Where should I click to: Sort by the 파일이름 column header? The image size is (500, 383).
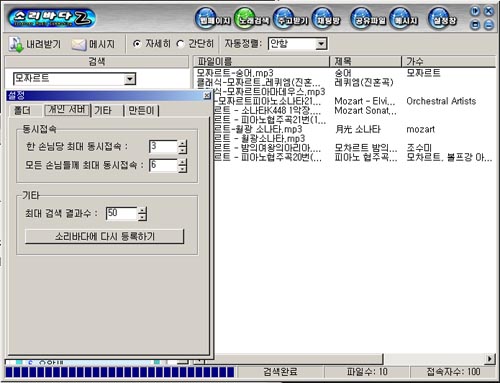tap(261, 61)
